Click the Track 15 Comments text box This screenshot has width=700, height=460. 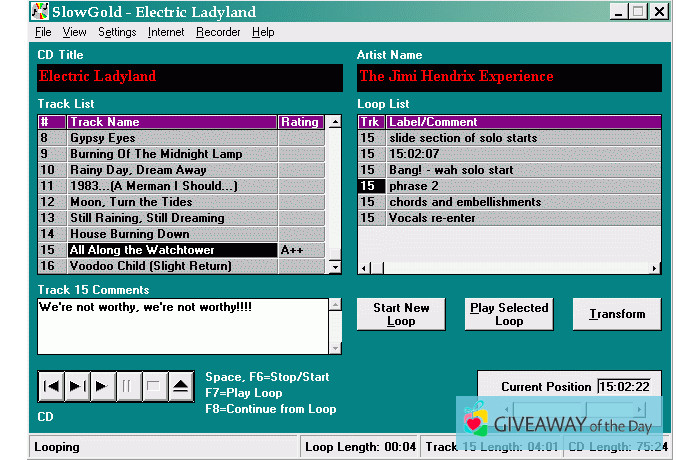pyautogui.click(x=182, y=325)
